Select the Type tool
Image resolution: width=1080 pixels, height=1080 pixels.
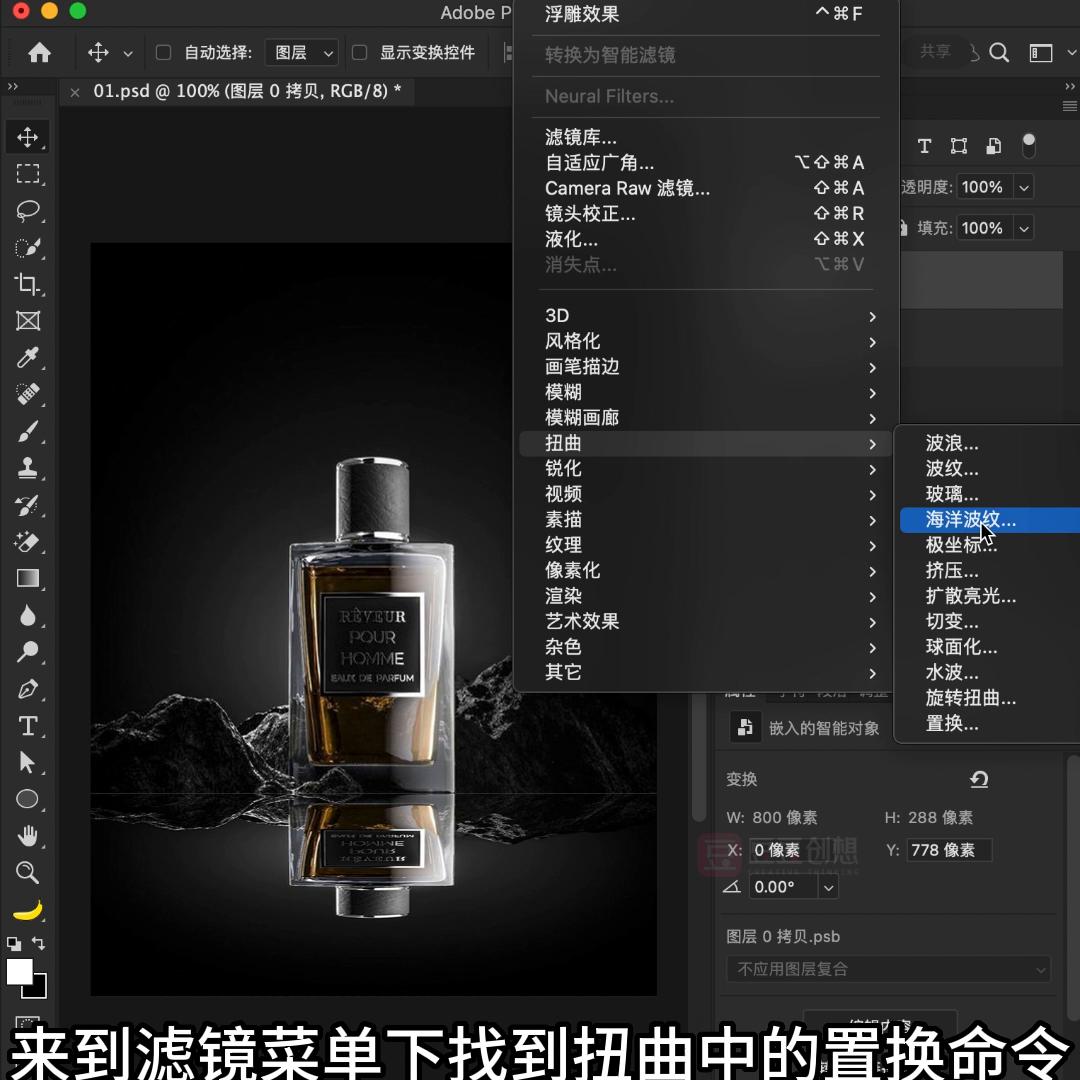(28, 726)
